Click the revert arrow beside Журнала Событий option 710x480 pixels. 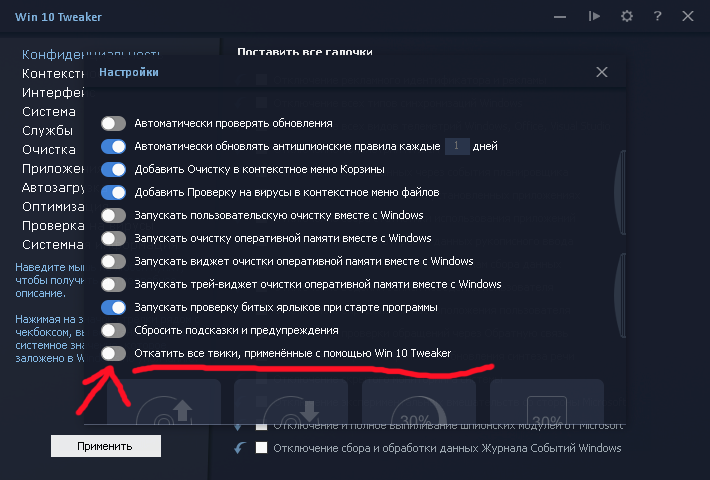[240, 448]
